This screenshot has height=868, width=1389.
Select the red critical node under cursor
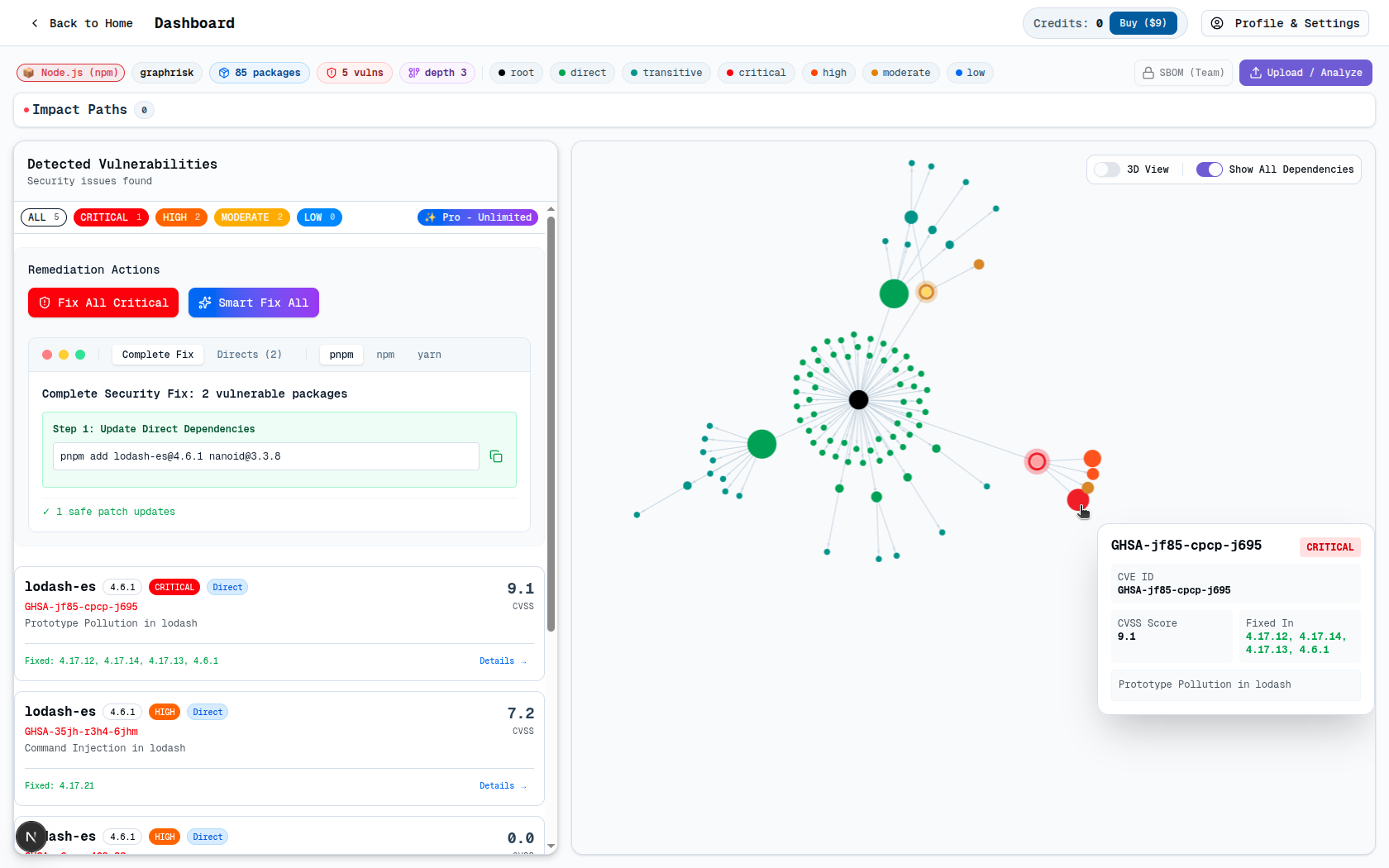1077,499
